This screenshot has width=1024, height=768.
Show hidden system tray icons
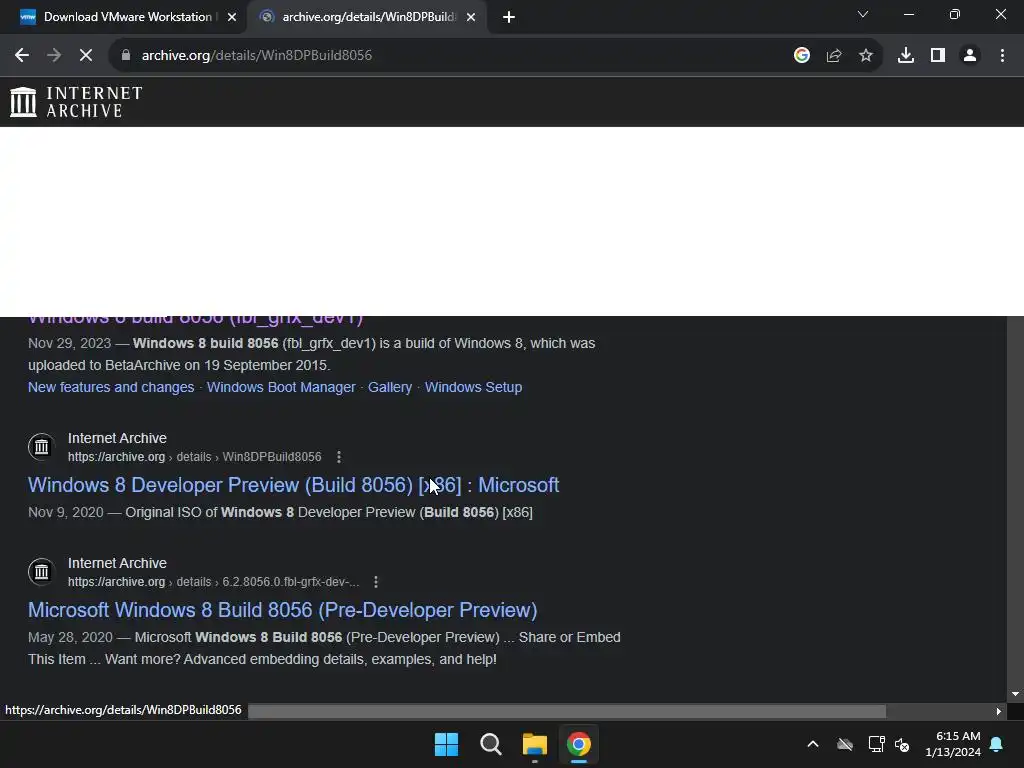[813, 744]
